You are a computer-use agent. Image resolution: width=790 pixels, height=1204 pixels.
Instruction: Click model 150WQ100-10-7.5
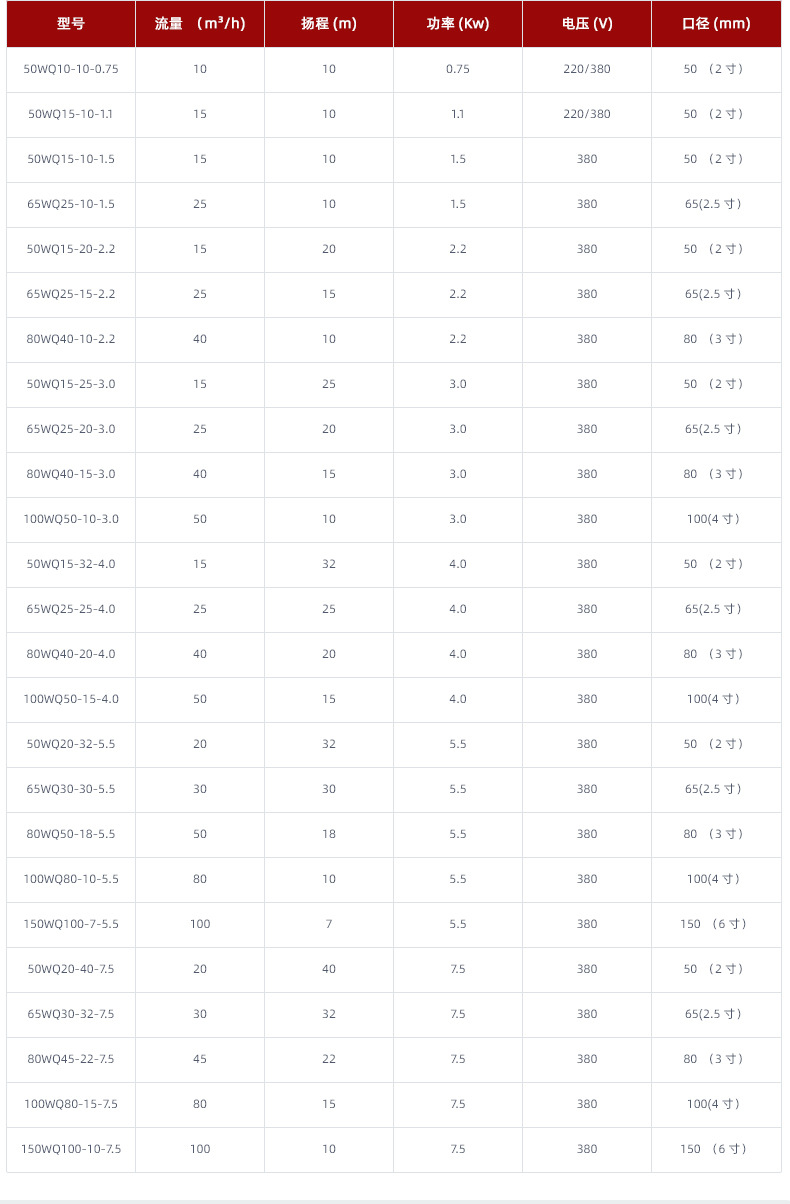[x=71, y=1149]
